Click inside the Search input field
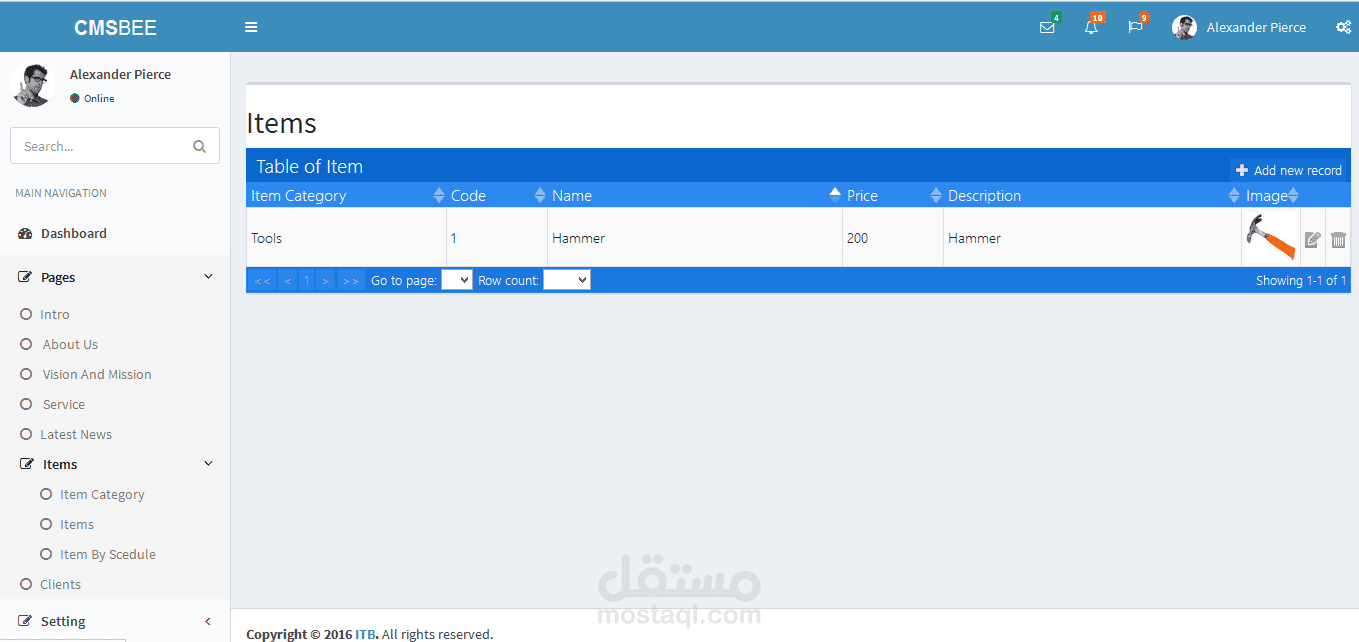Screen dimensions: 1359x642 (x=100, y=145)
